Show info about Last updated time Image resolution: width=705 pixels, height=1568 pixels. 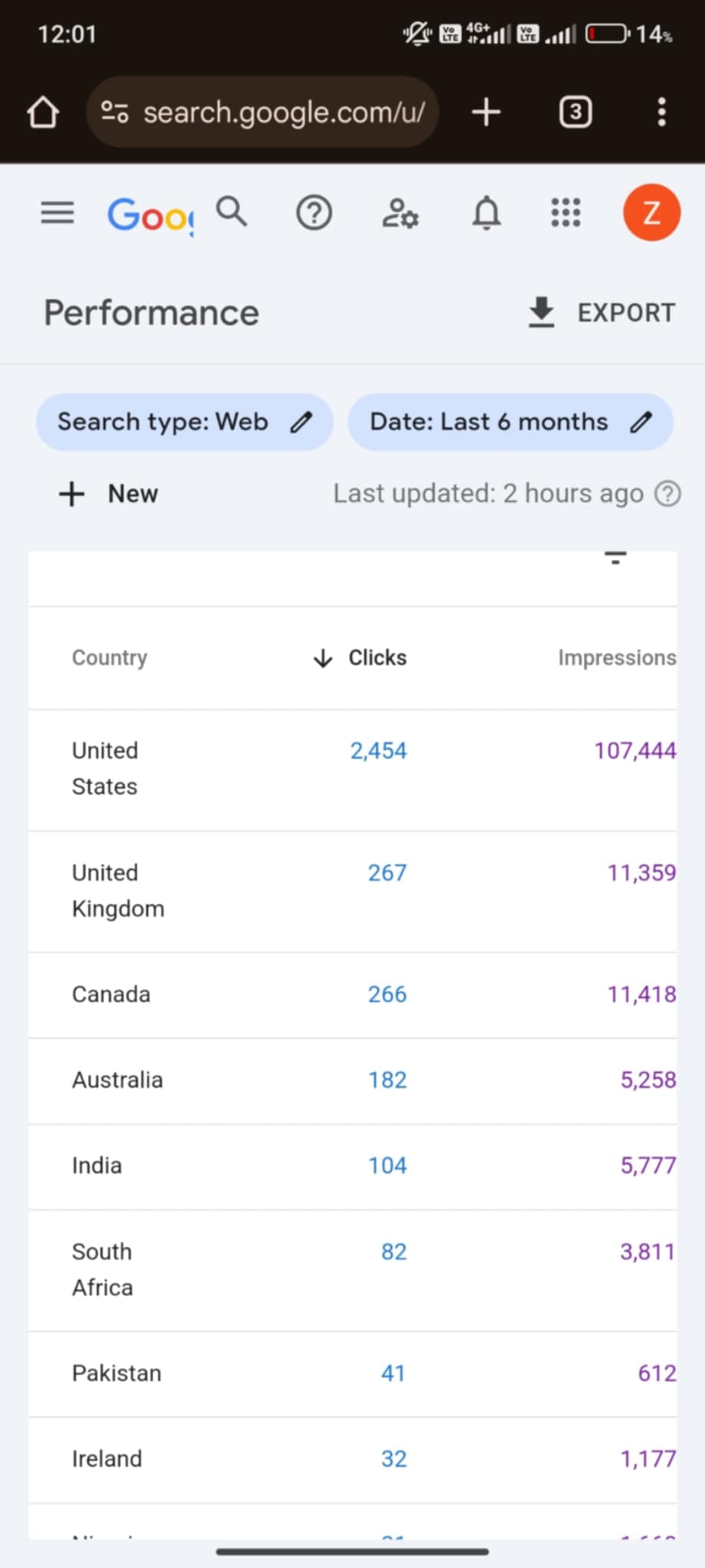[667, 494]
